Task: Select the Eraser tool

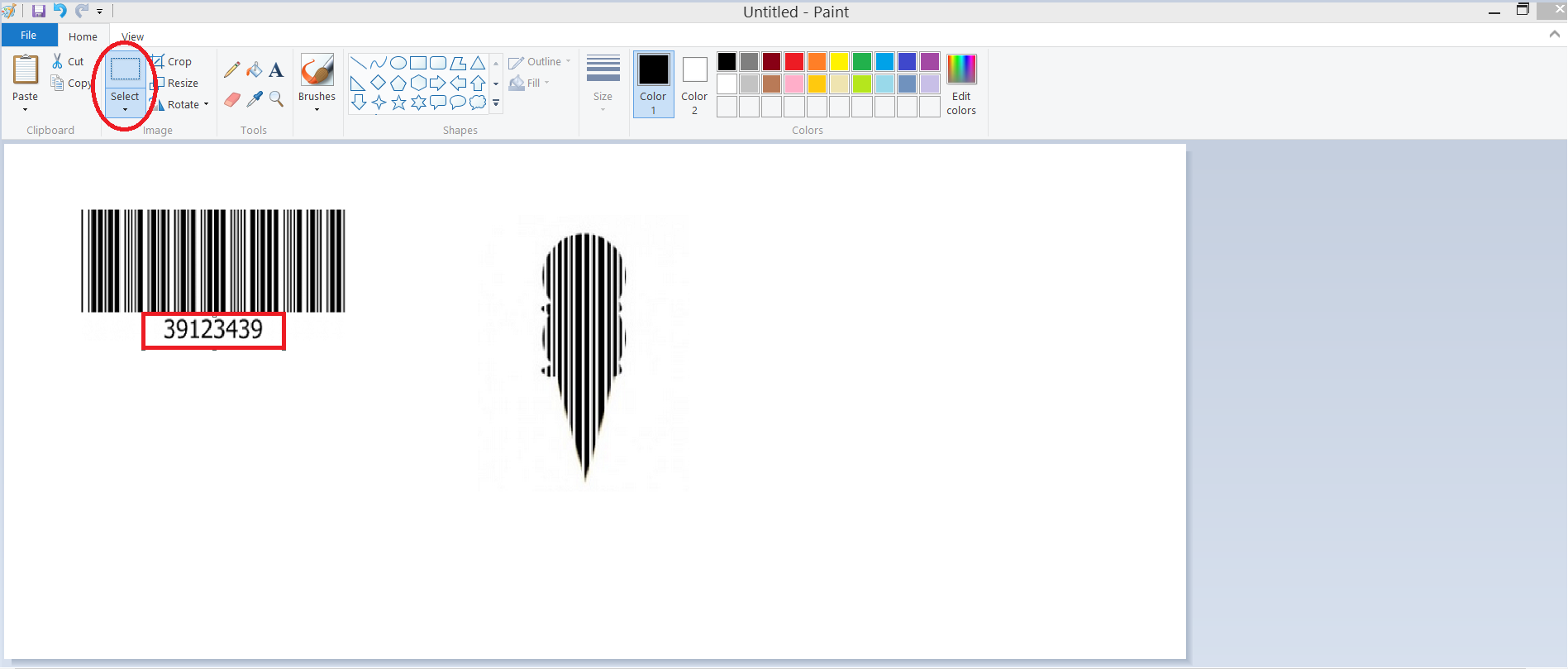Action: point(232,99)
